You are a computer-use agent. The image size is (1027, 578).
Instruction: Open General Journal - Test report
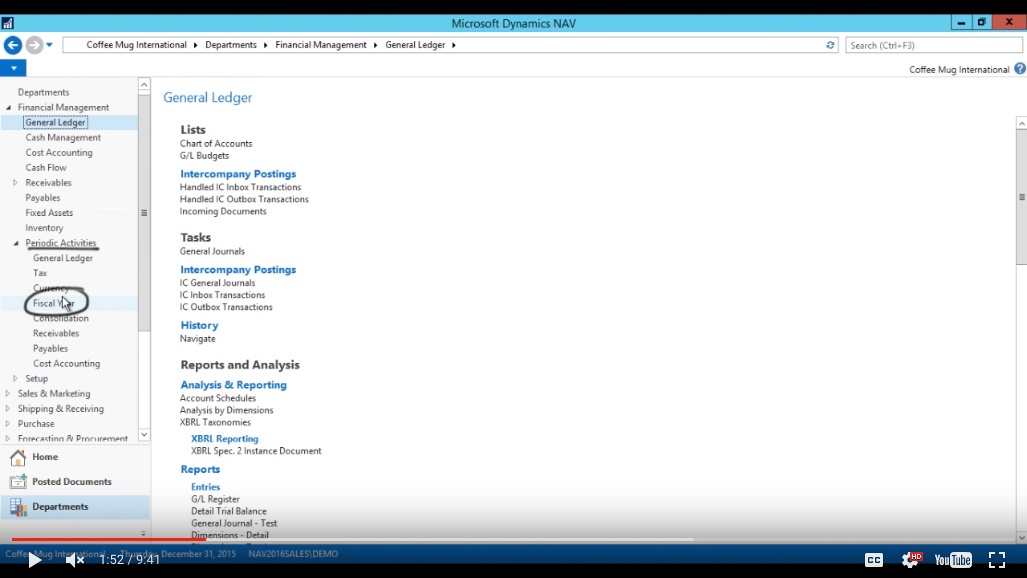point(234,524)
